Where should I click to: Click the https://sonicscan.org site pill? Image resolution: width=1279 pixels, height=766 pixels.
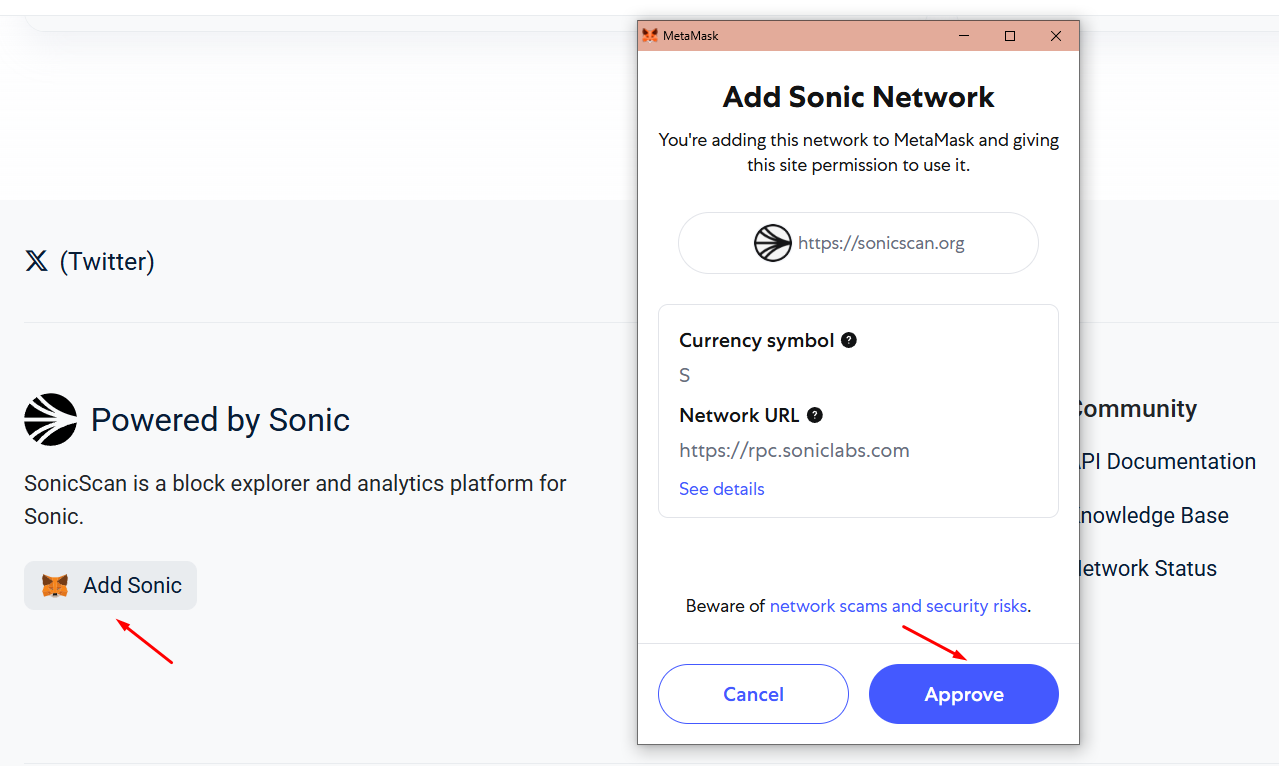[x=858, y=243]
